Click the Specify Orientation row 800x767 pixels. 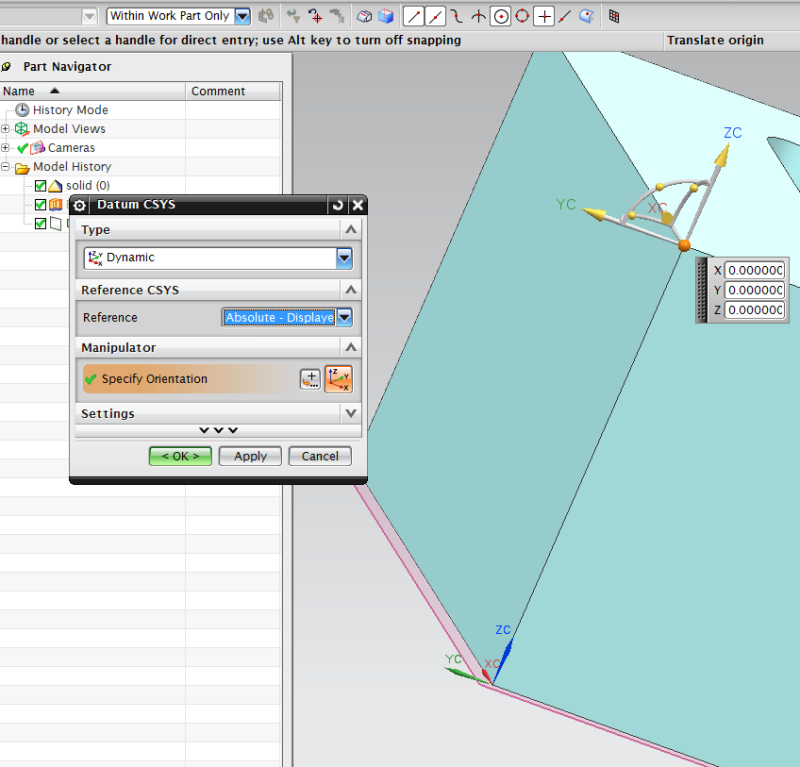click(190, 379)
